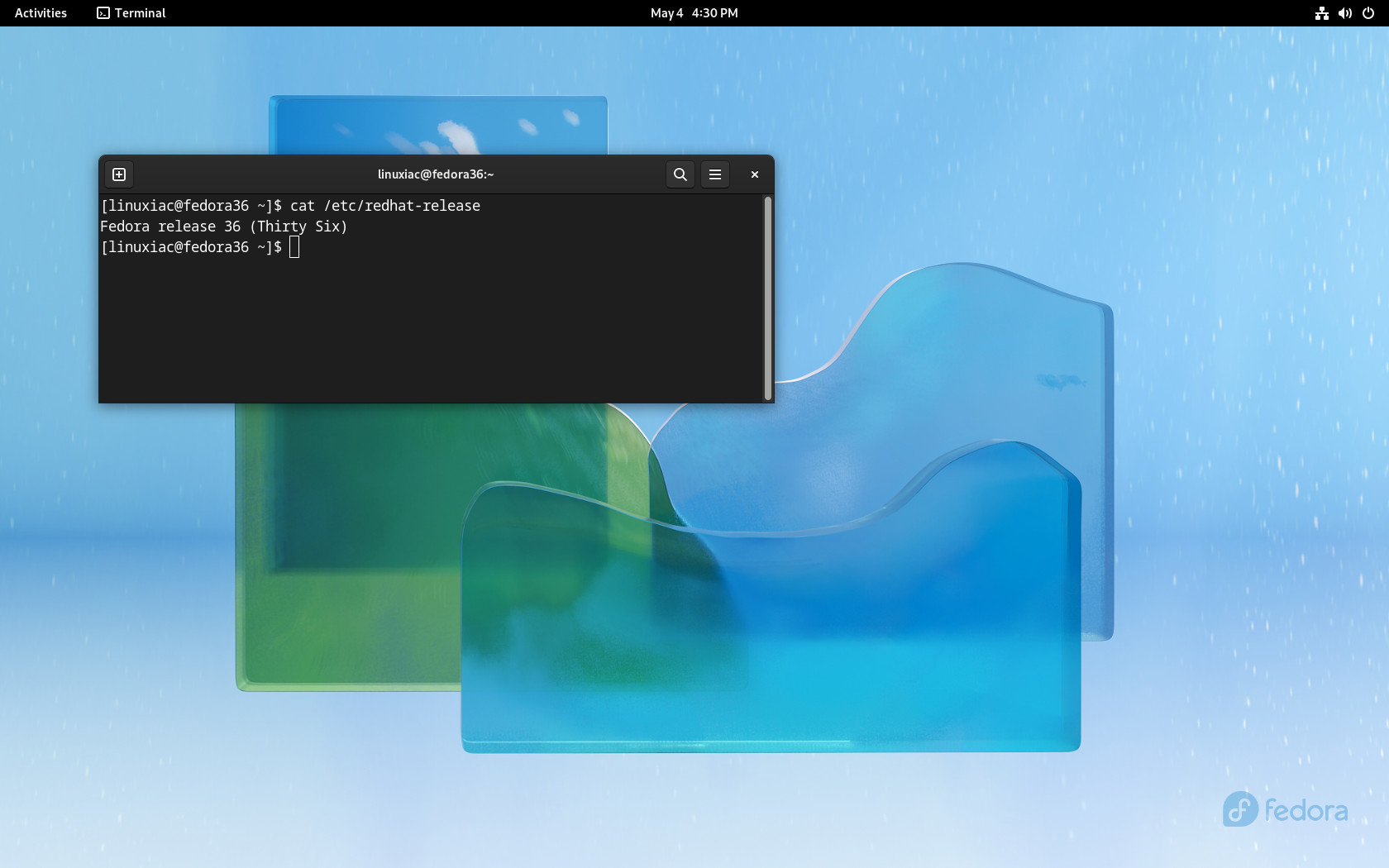Click the 'Fedora release 36 (Thirty Six)' output
The image size is (1389, 868).
224,227
